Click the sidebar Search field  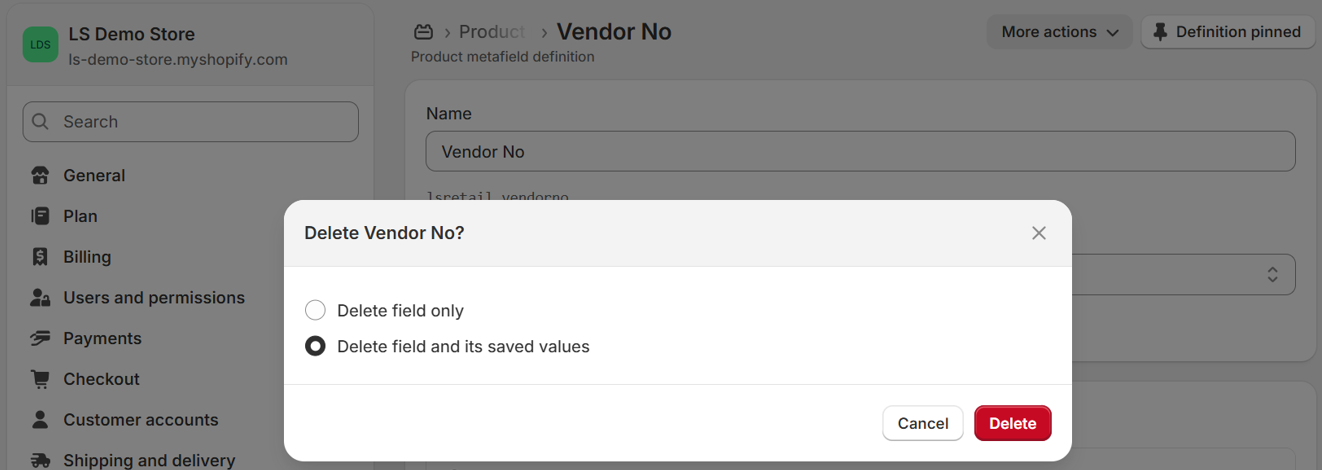pos(190,122)
